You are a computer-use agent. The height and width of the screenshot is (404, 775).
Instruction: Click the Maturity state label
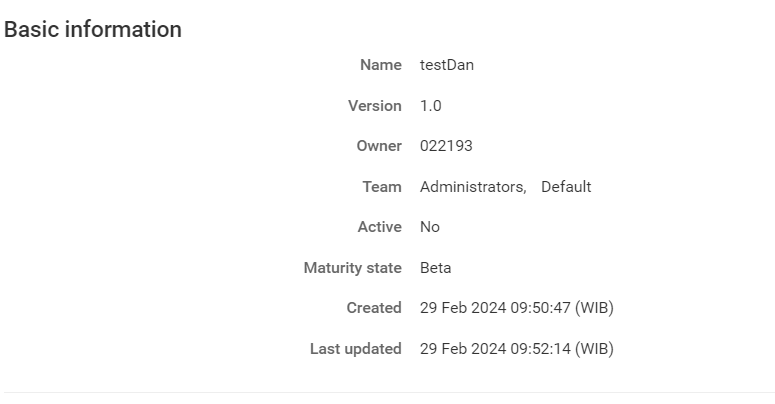coord(352,268)
